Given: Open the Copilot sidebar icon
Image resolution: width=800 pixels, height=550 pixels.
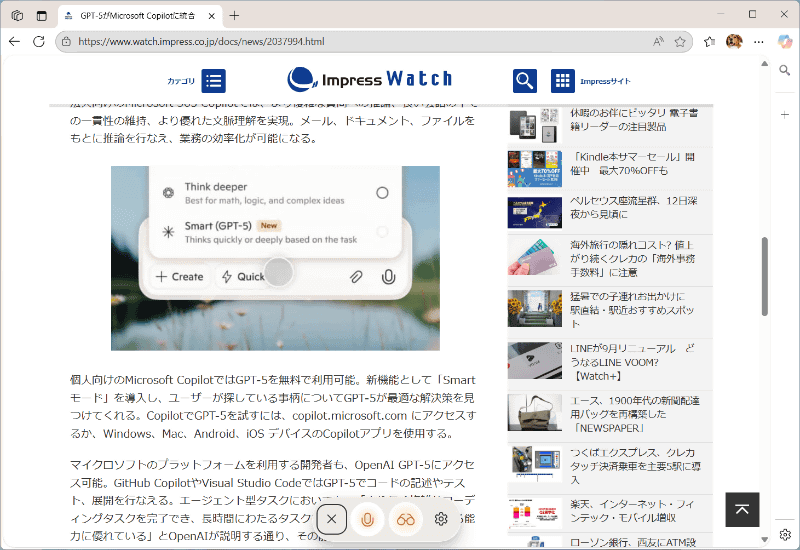Looking at the screenshot, I should 785,41.
